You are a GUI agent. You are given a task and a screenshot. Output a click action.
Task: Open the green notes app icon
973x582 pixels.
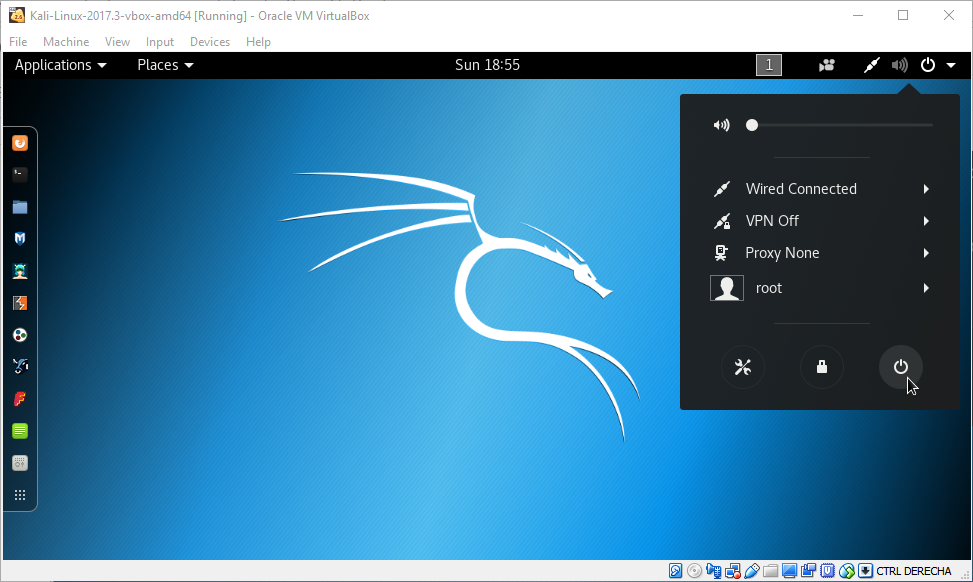(x=20, y=431)
